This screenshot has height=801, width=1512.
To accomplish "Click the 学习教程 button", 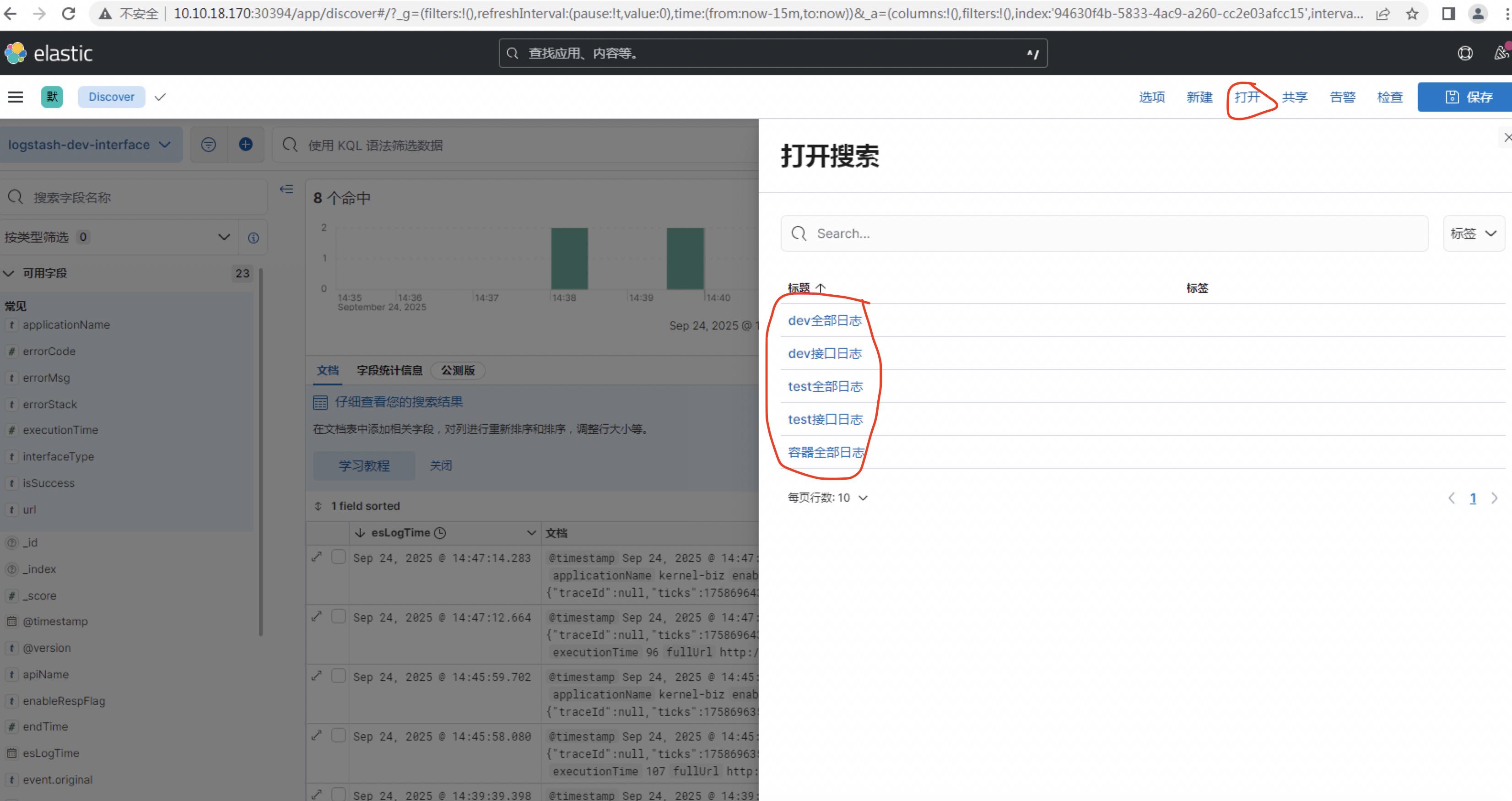I will tap(364, 465).
